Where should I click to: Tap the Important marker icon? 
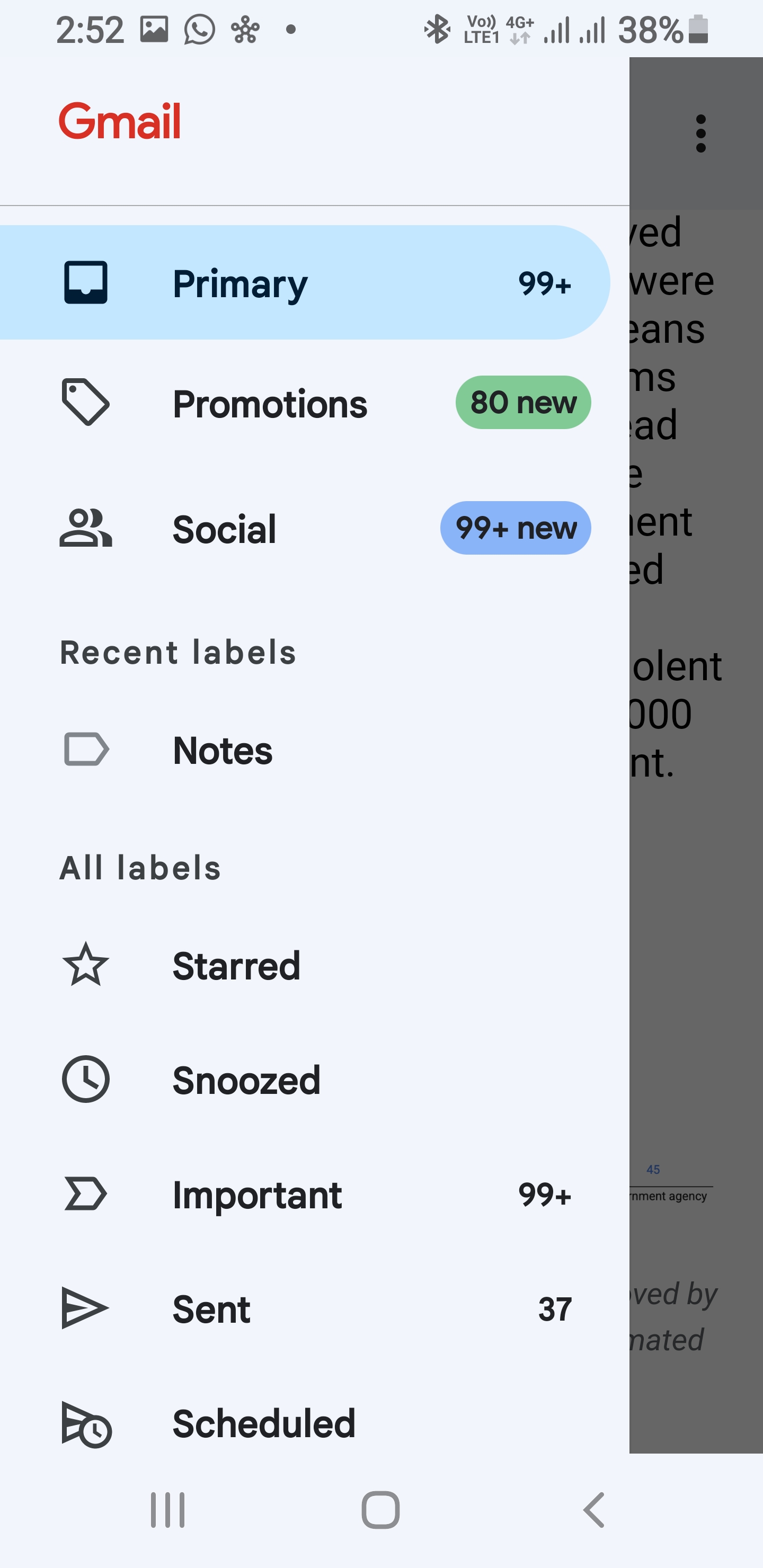tap(86, 1193)
